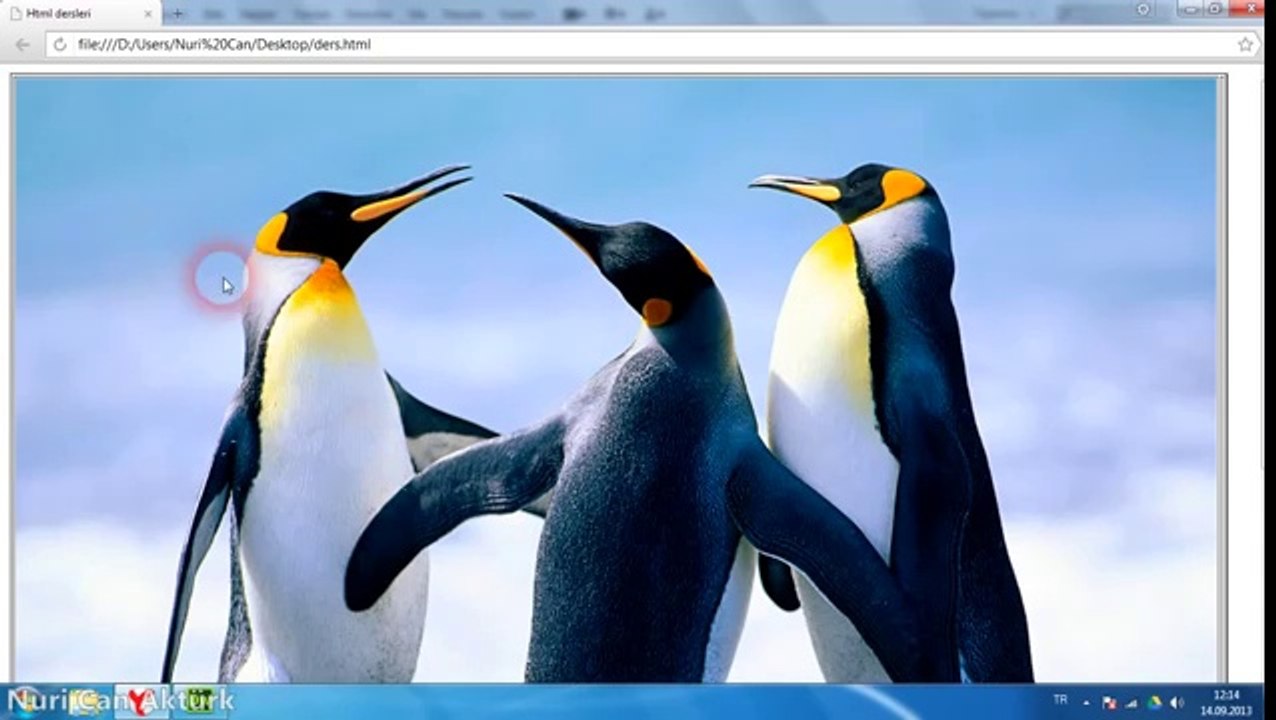Click the penguins image on the page
The width and height of the screenshot is (1276, 720).
pos(616,380)
